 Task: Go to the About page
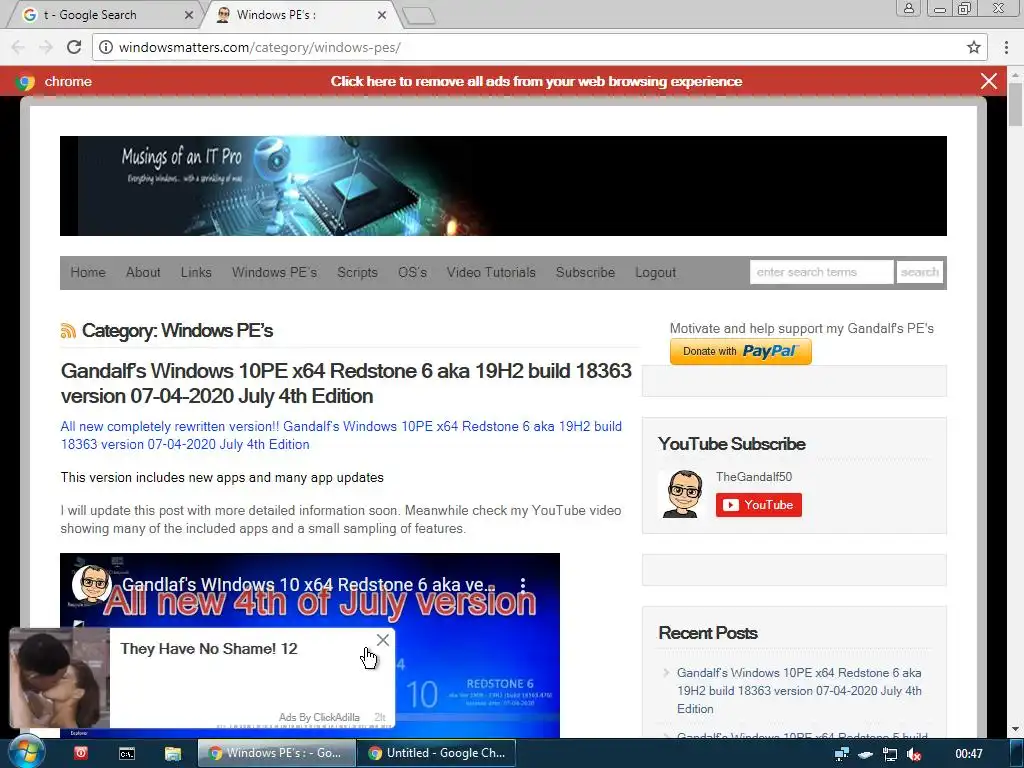tap(143, 272)
